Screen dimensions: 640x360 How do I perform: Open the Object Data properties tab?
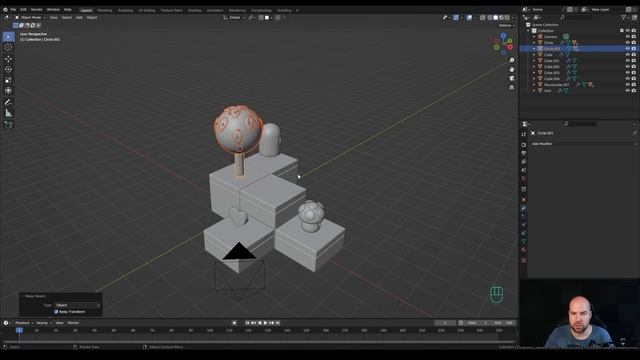coord(524,241)
